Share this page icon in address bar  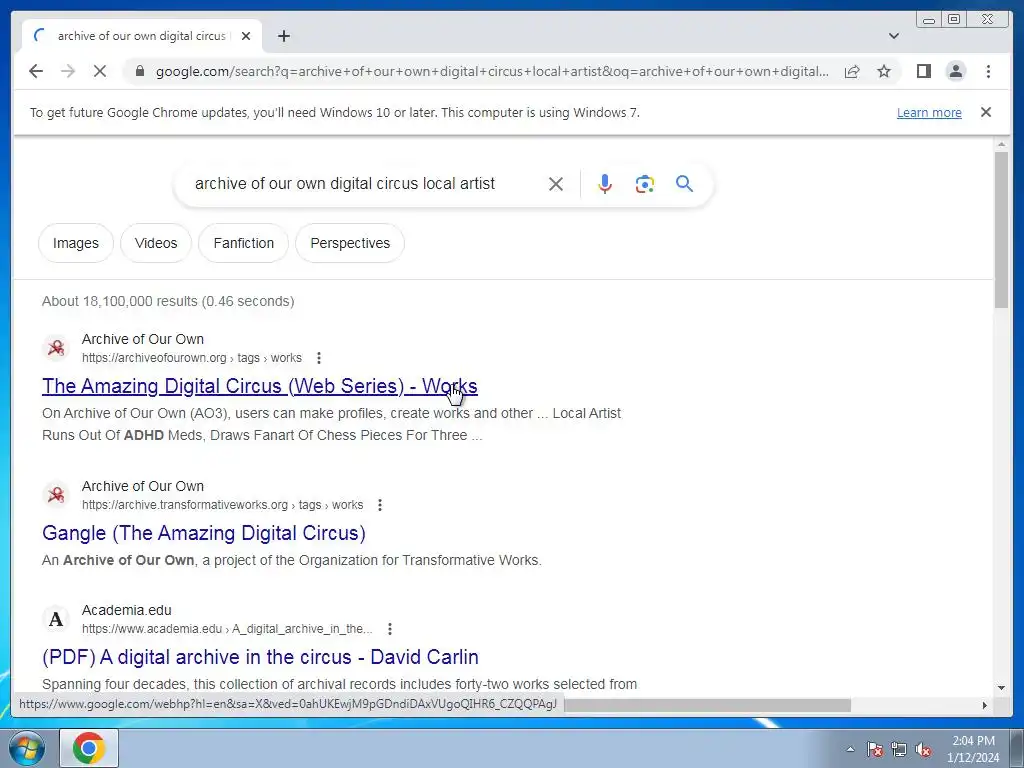tap(852, 71)
